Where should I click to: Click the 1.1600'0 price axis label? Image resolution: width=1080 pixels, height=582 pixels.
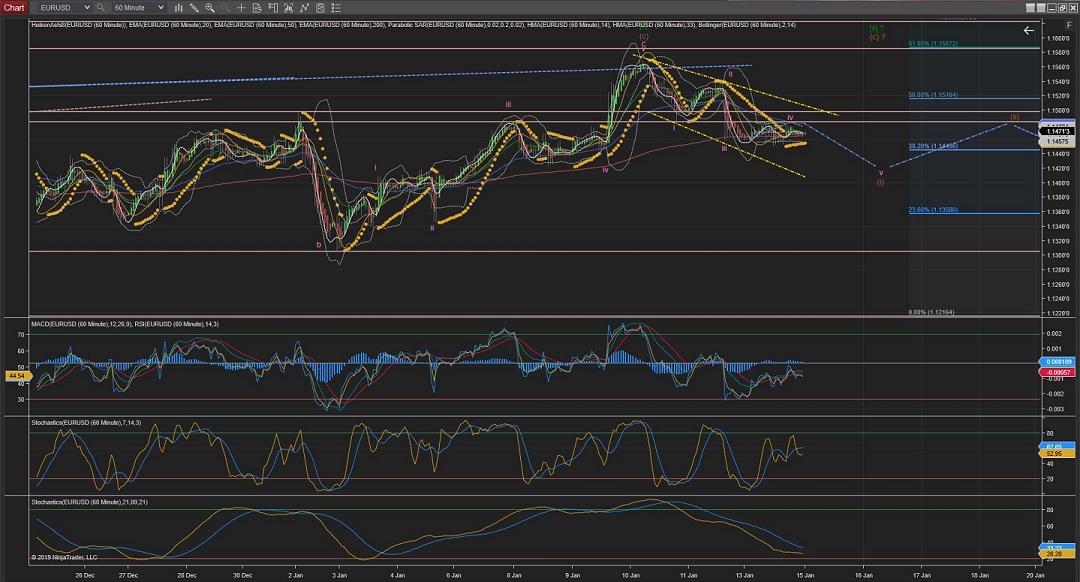(x=1058, y=38)
